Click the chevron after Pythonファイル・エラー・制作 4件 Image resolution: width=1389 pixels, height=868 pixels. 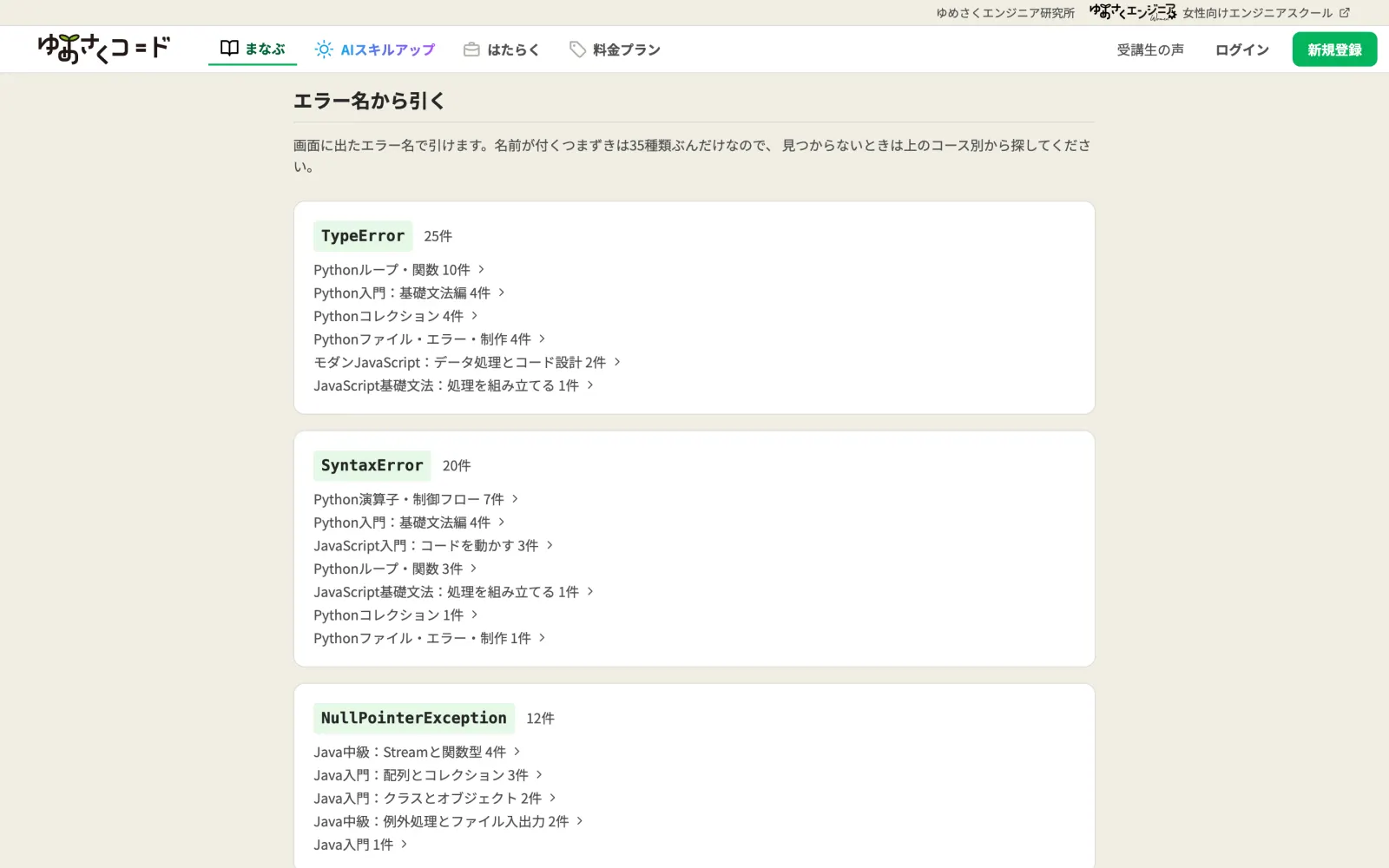click(x=542, y=339)
